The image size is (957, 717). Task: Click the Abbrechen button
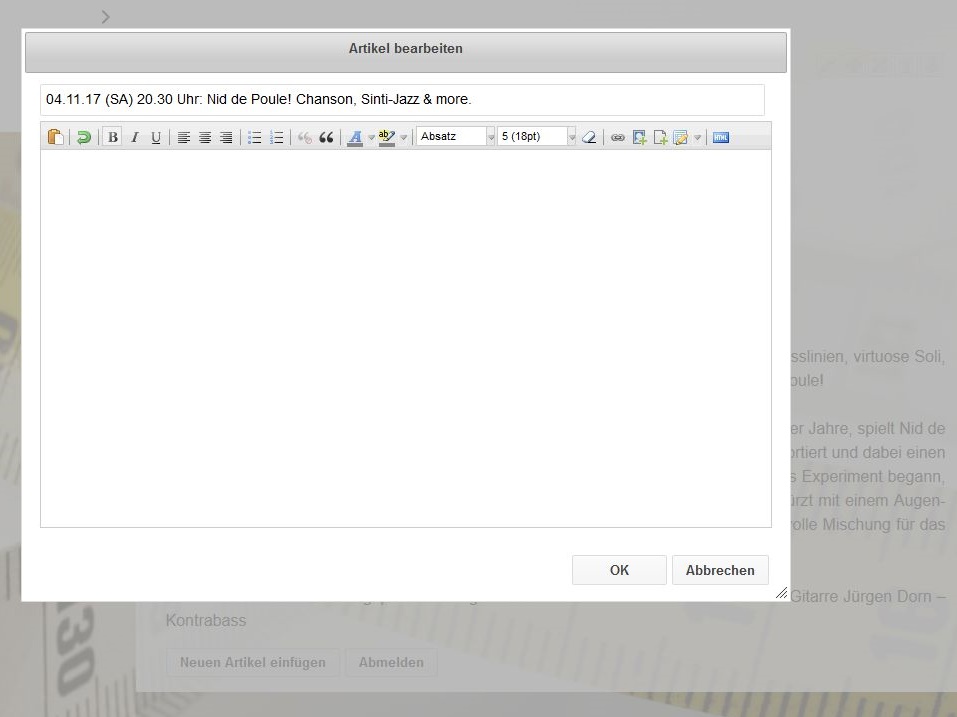pos(720,570)
